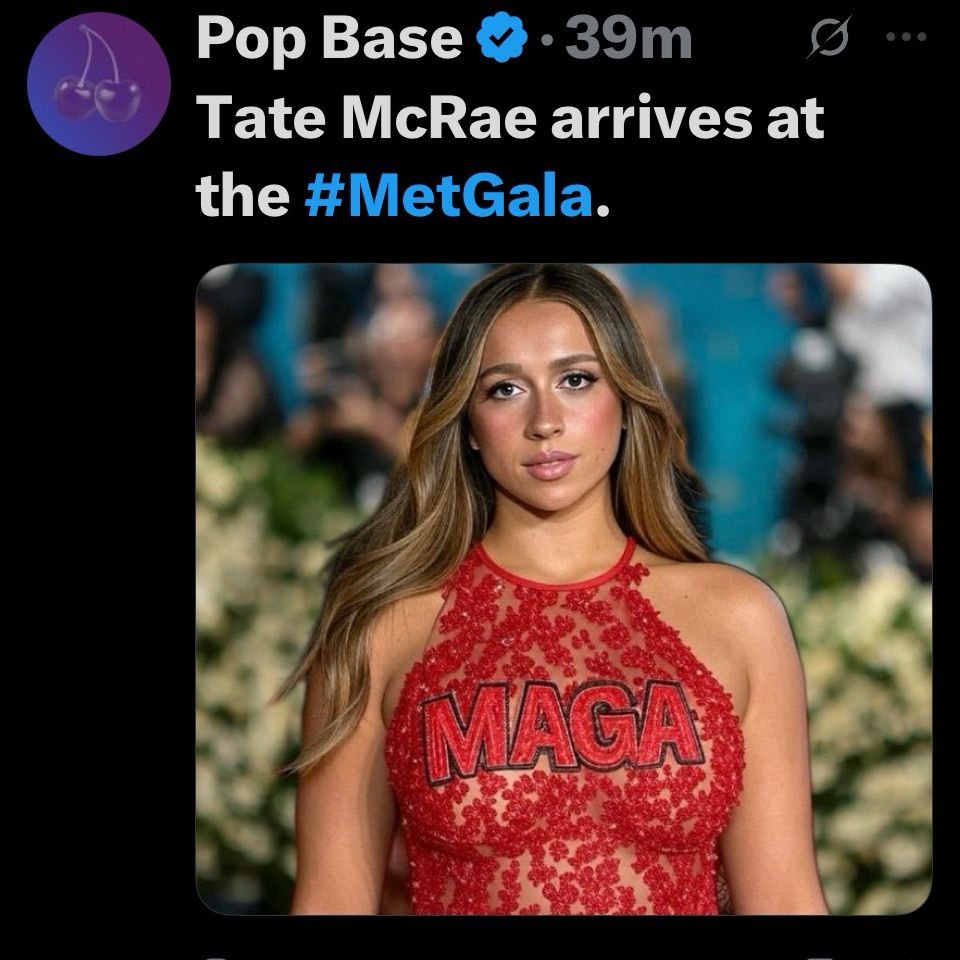Click the 'Tate McRae arrives at' text
The width and height of the screenshot is (960, 960).
coord(510,118)
